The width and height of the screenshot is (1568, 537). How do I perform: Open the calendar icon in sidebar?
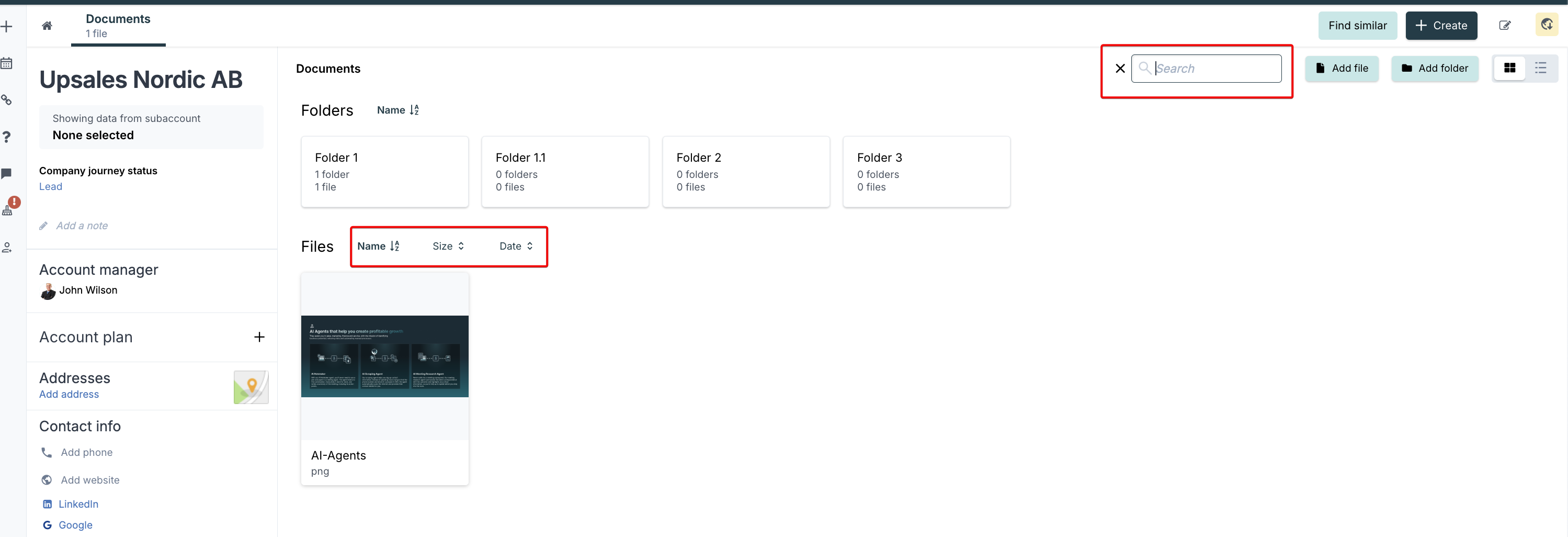[x=7, y=63]
